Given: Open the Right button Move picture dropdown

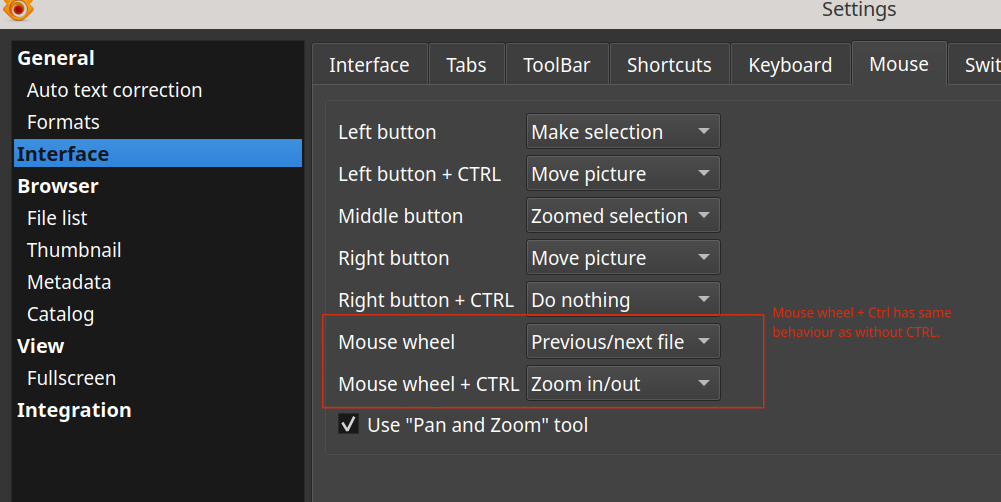Looking at the screenshot, I should 622,258.
